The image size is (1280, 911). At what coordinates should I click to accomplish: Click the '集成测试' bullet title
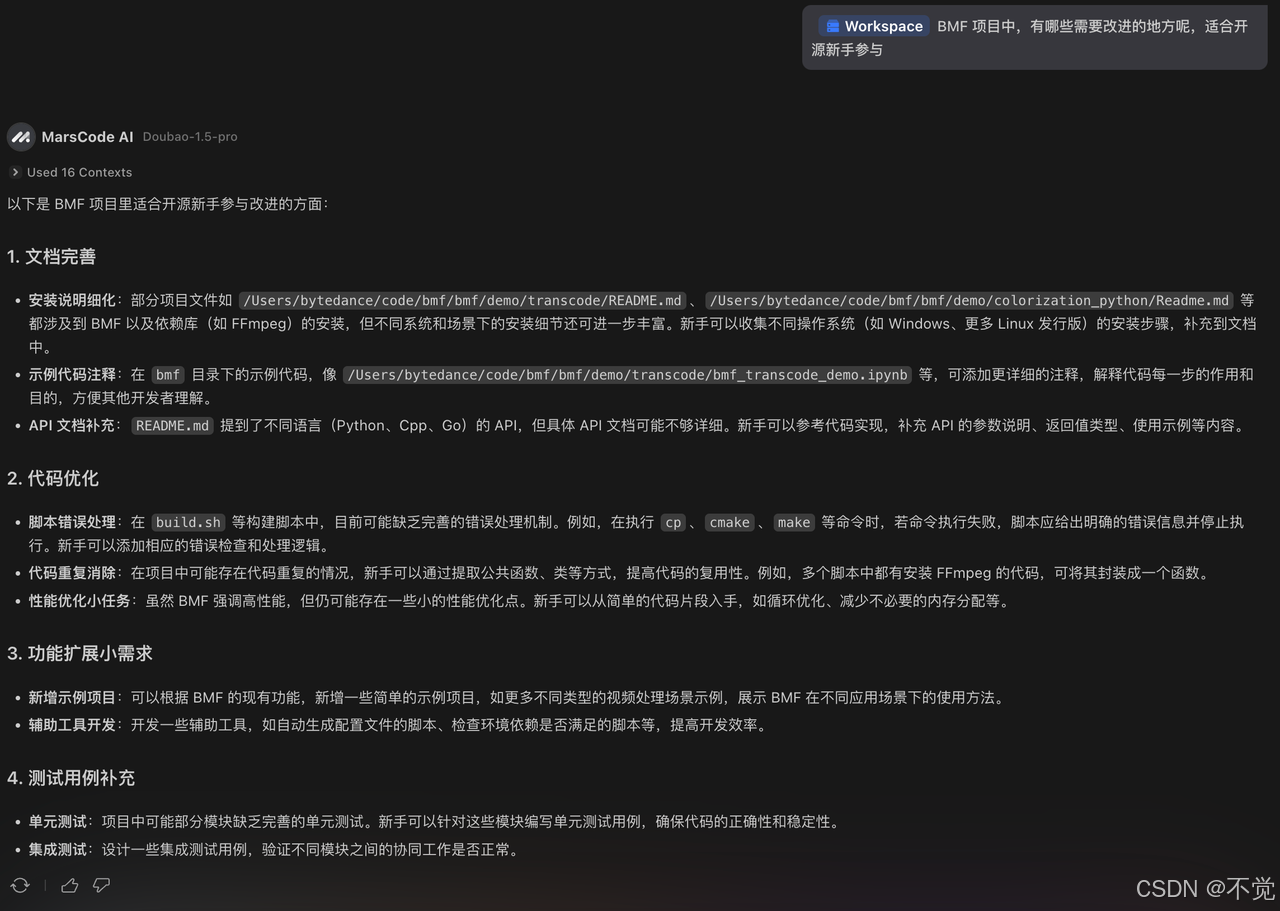tap(58, 850)
